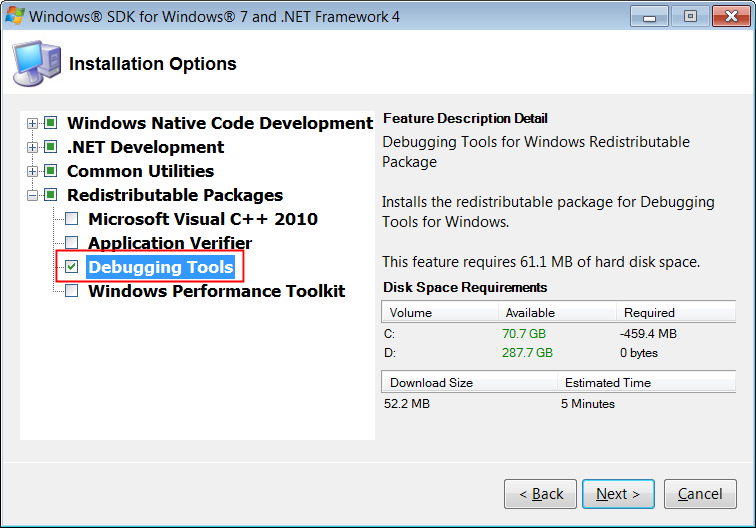This screenshot has height=528, width=756.
Task: Toggle .NET Development green checkbox
Action: pyautogui.click(x=51, y=147)
